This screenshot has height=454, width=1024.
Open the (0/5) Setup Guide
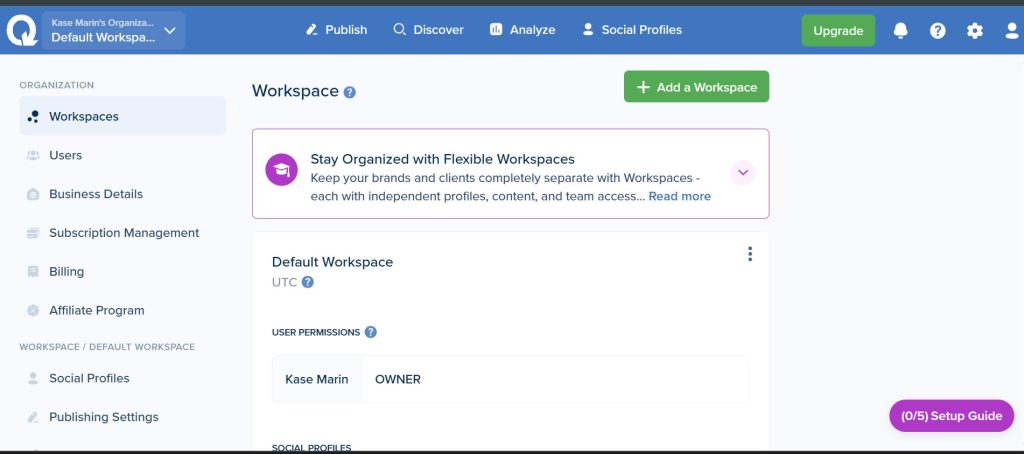pos(952,416)
